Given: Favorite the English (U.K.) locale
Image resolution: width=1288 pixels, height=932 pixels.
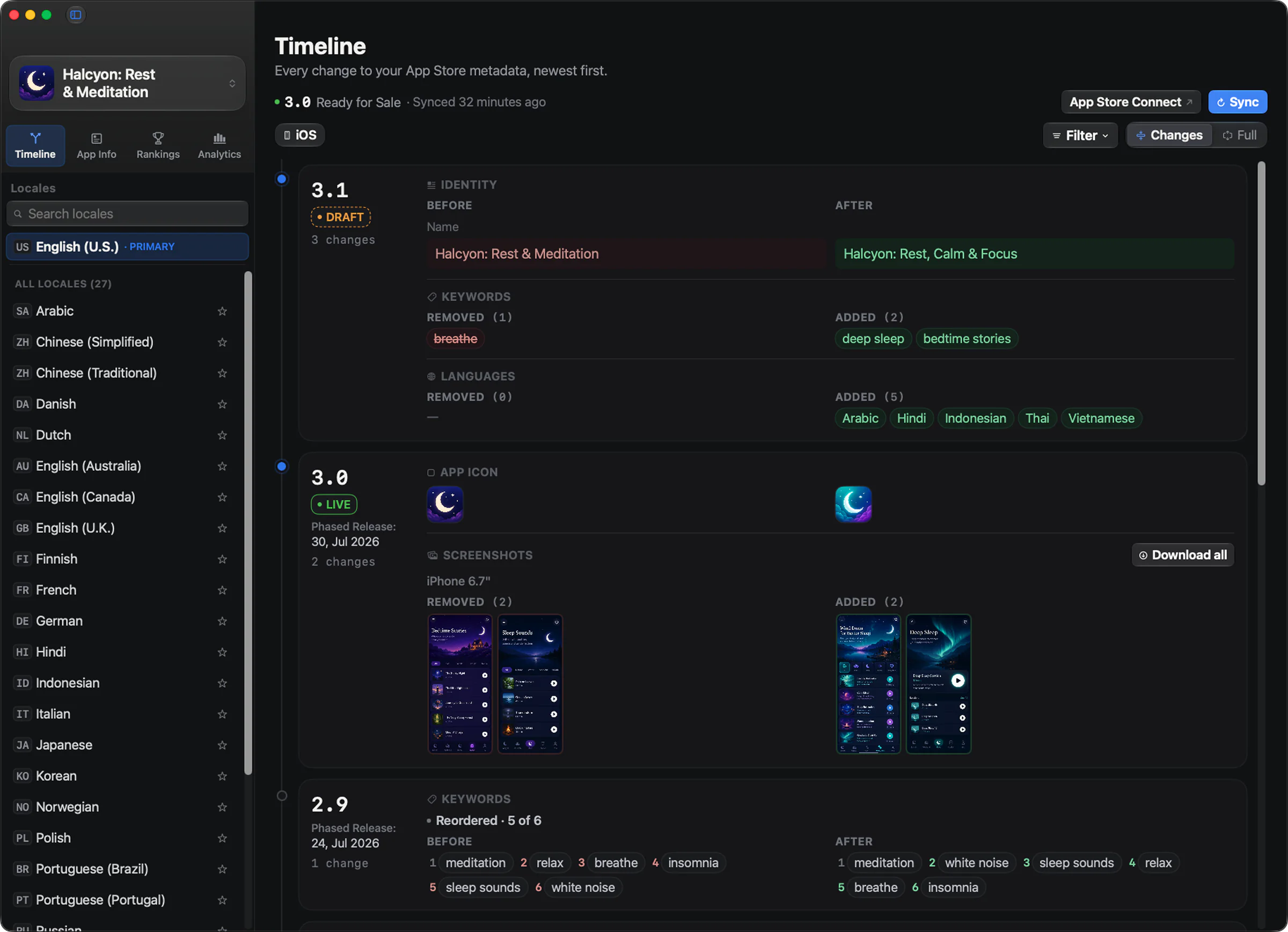Looking at the screenshot, I should tap(222, 528).
